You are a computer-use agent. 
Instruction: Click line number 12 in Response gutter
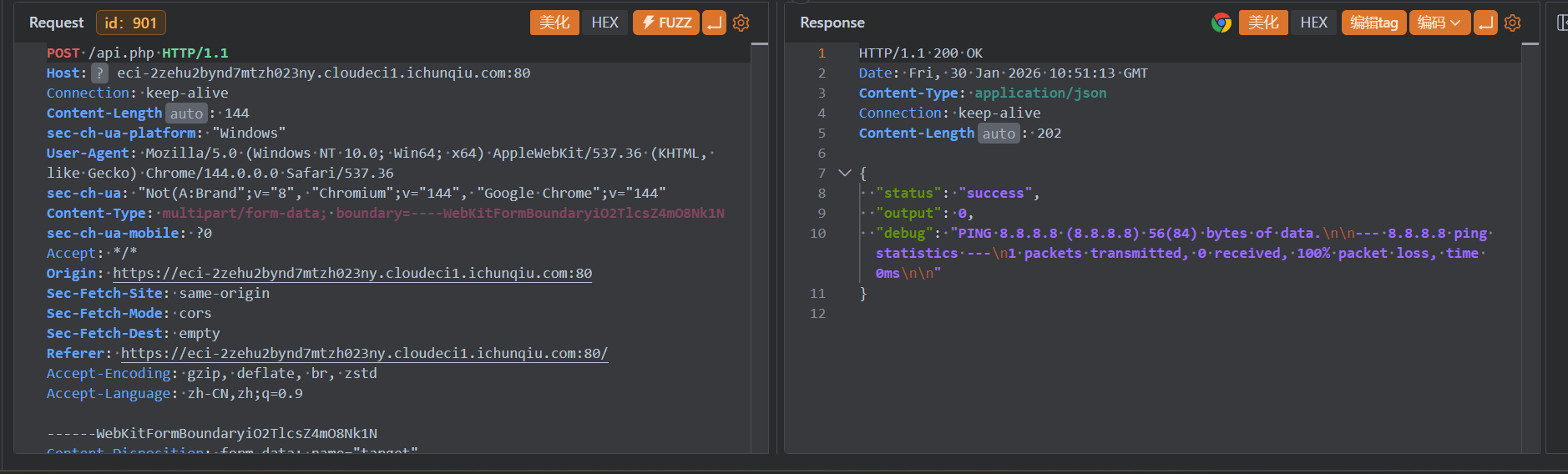[x=817, y=314]
